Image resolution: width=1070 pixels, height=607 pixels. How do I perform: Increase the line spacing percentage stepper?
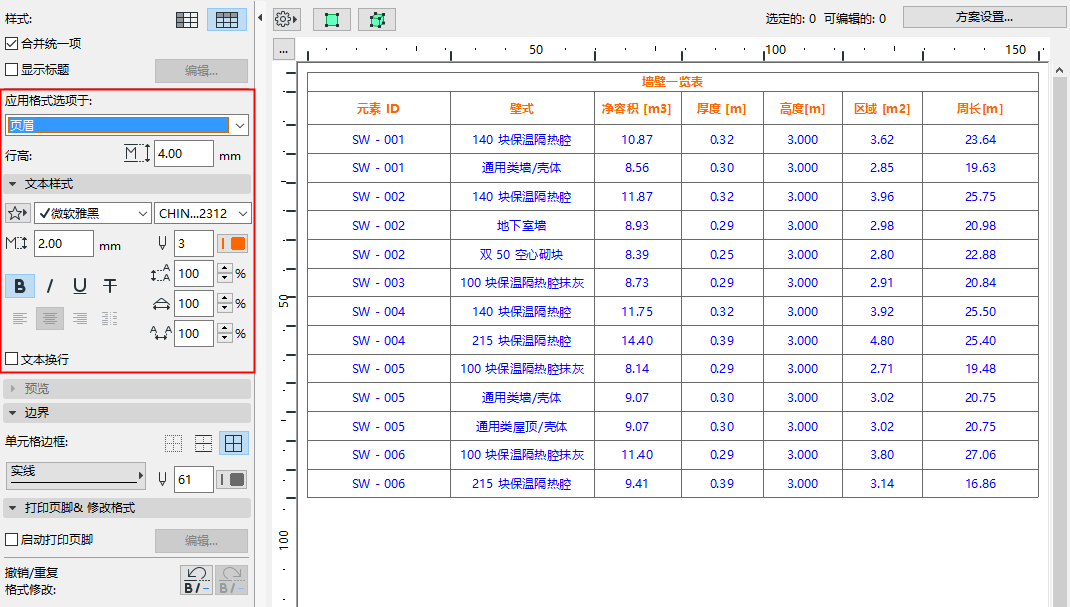click(x=225, y=269)
